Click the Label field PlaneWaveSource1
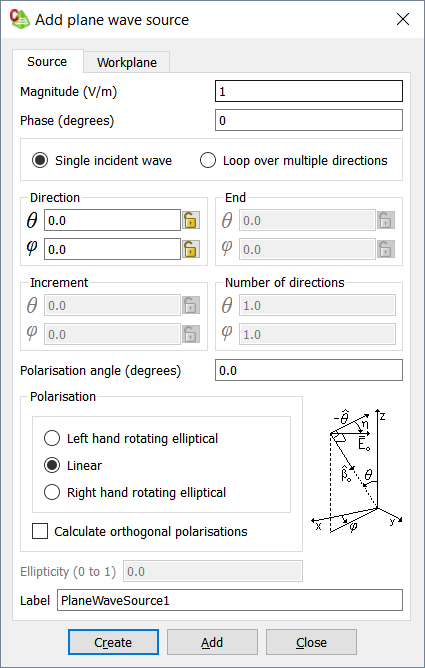Screen dimensions: 425x668 pos(230,600)
